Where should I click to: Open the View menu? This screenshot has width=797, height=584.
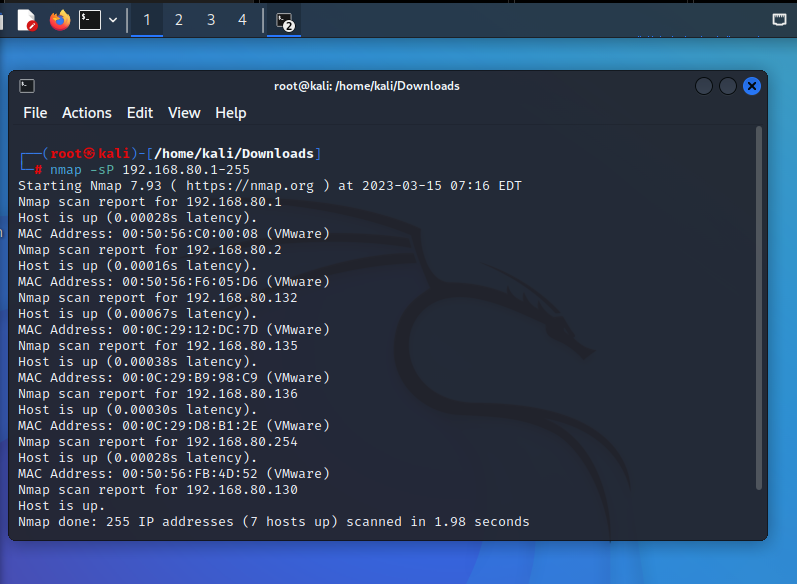(184, 113)
